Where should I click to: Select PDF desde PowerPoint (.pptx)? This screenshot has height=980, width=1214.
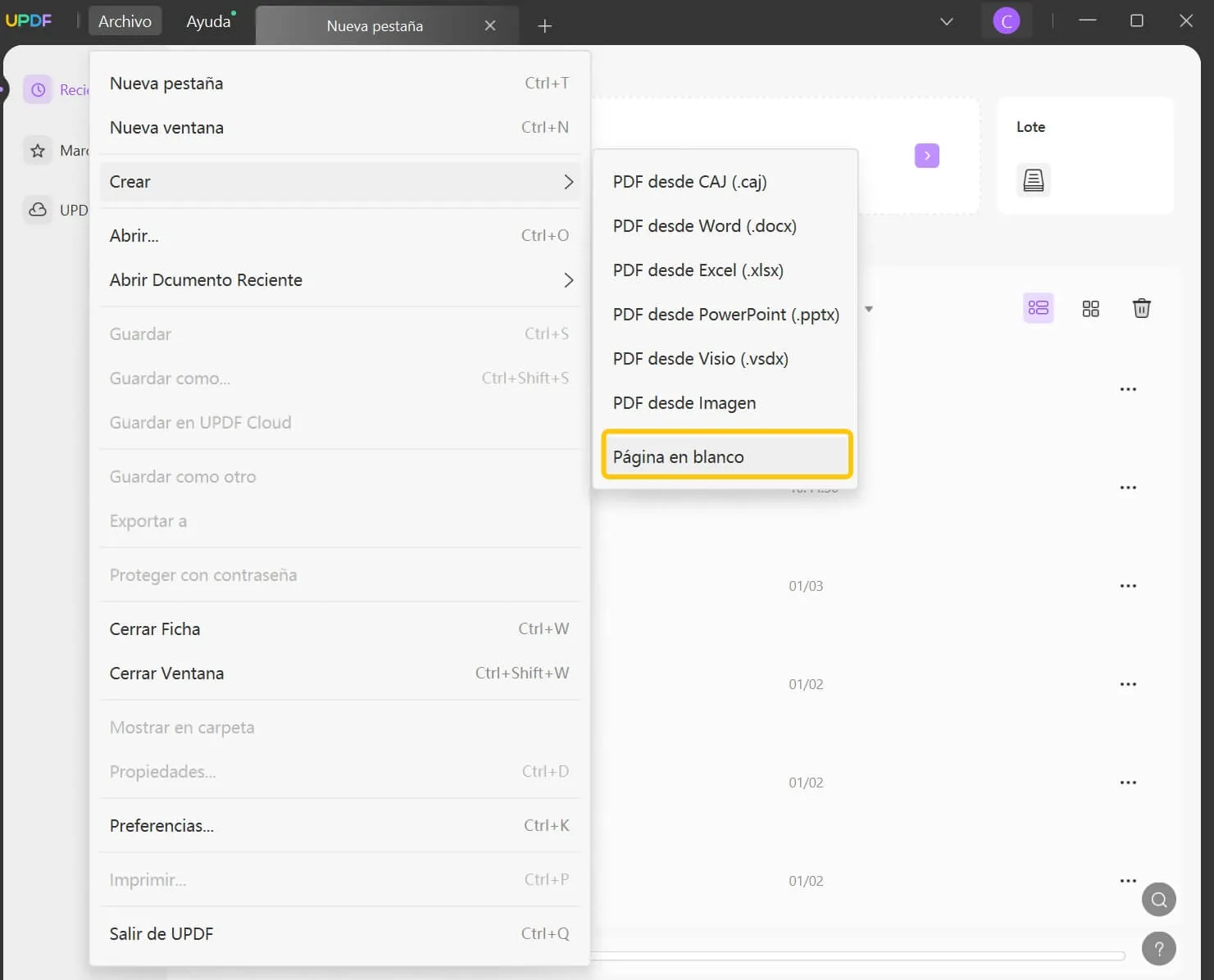[x=725, y=315]
